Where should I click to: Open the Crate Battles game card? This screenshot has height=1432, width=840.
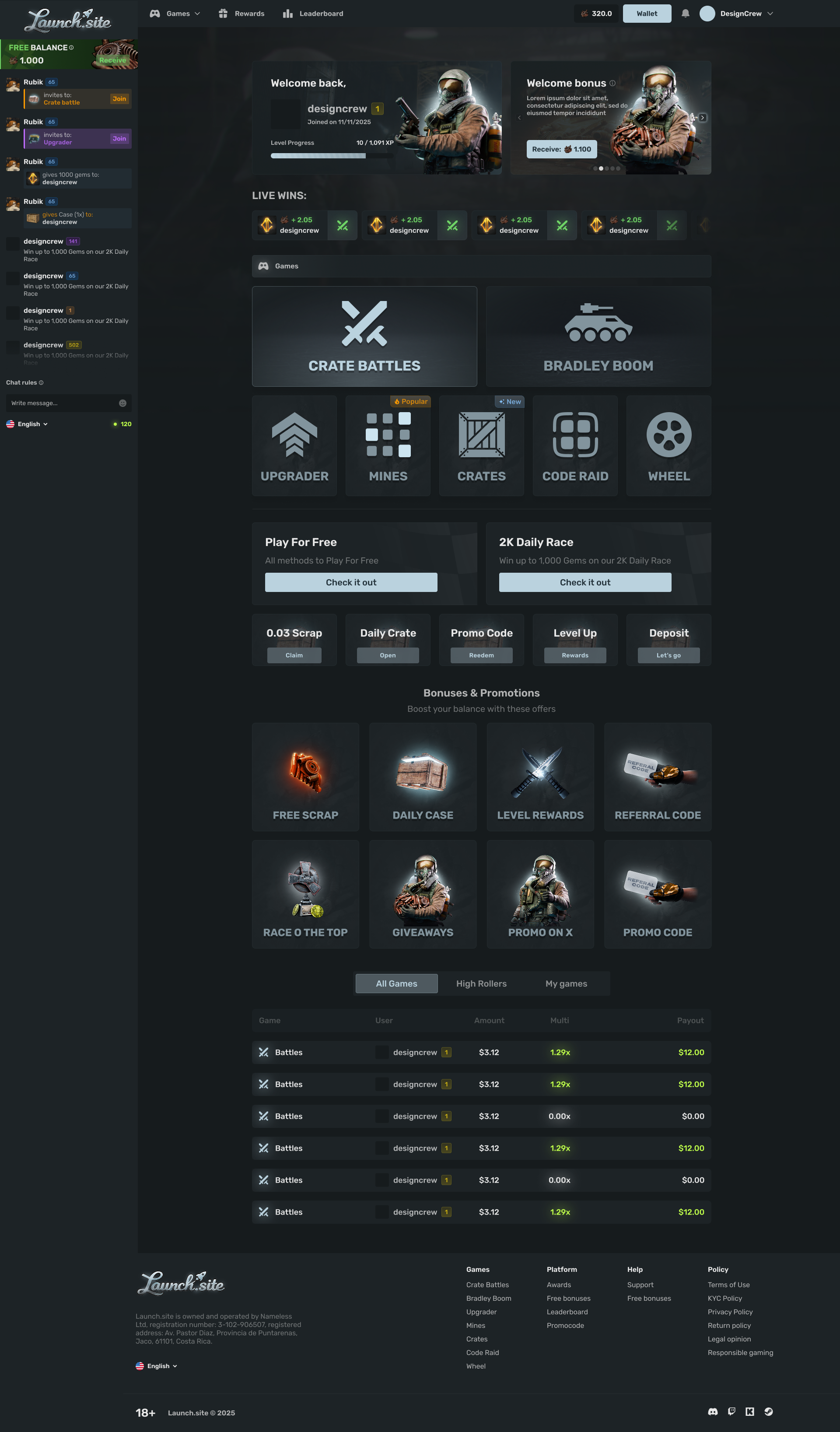pos(364,336)
